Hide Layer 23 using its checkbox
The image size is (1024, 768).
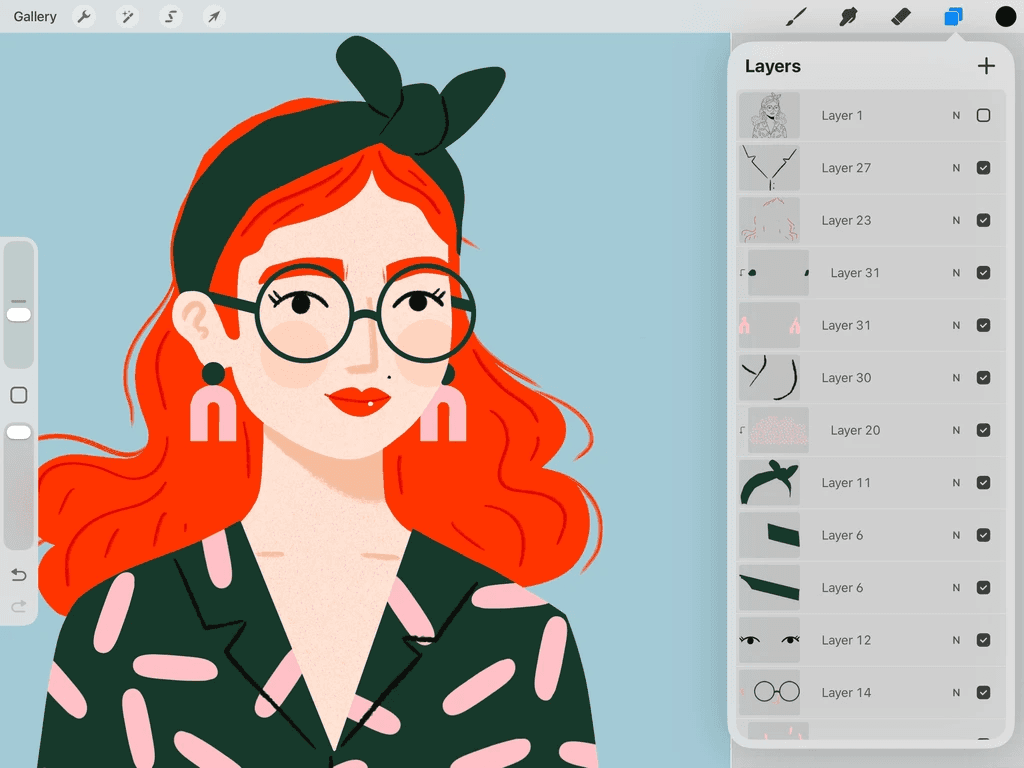point(984,220)
